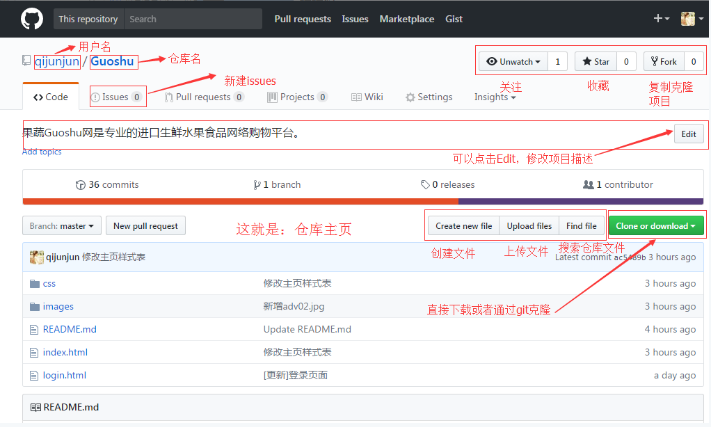711x427 pixels.
Task: Open the Settings tab
Action: (x=429, y=97)
